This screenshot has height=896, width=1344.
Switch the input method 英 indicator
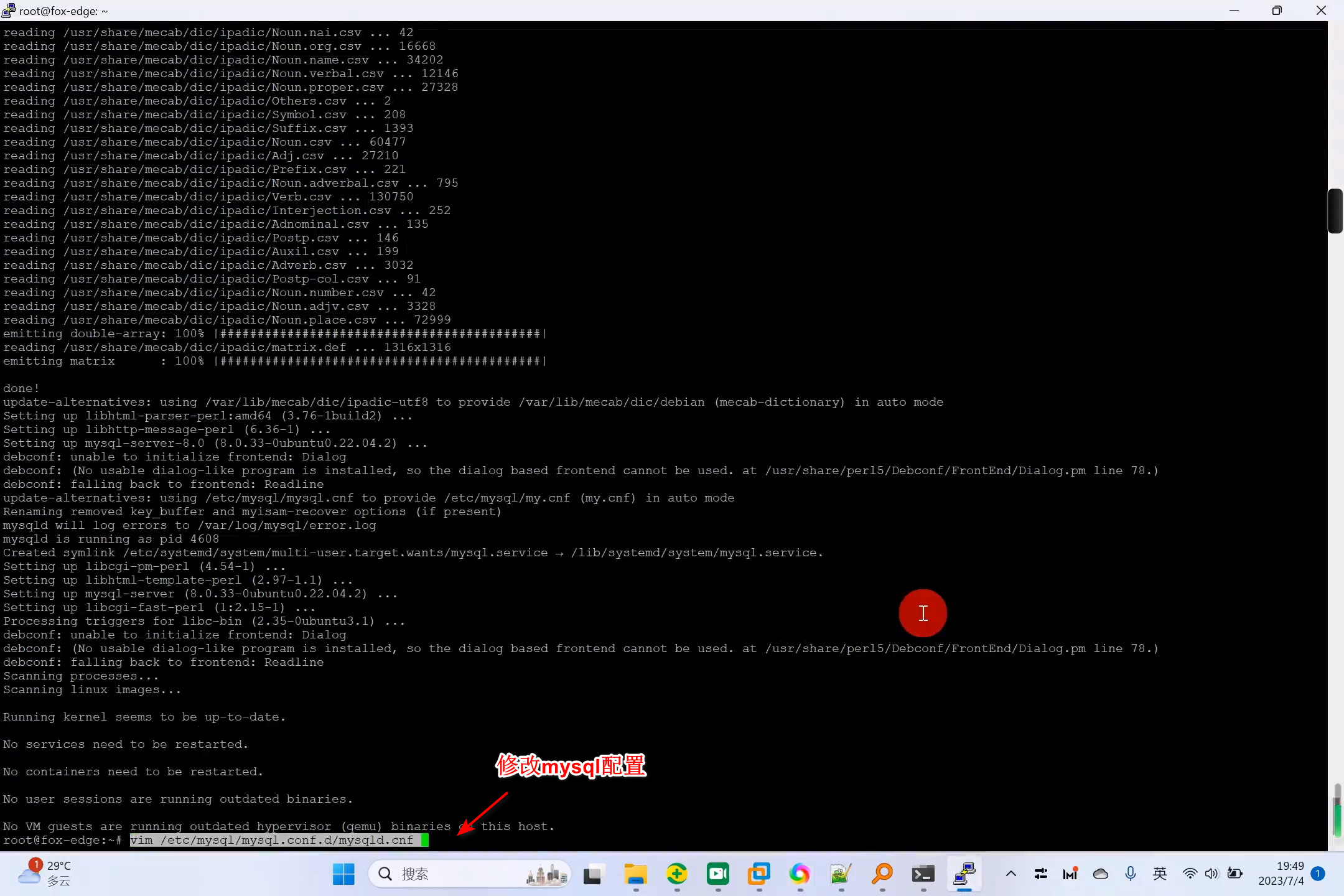click(x=1160, y=874)
